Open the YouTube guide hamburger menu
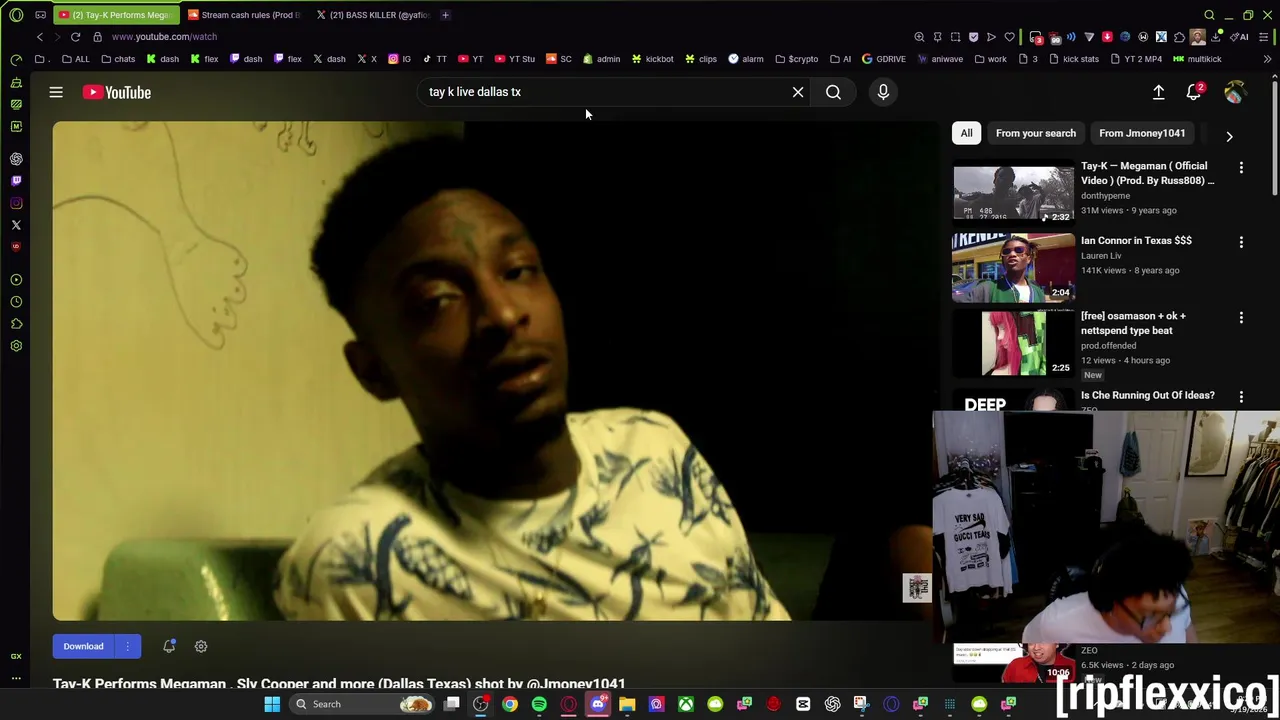Viewport: 1280px width, 720px height. pyautogui.click(x=56, y=92)
